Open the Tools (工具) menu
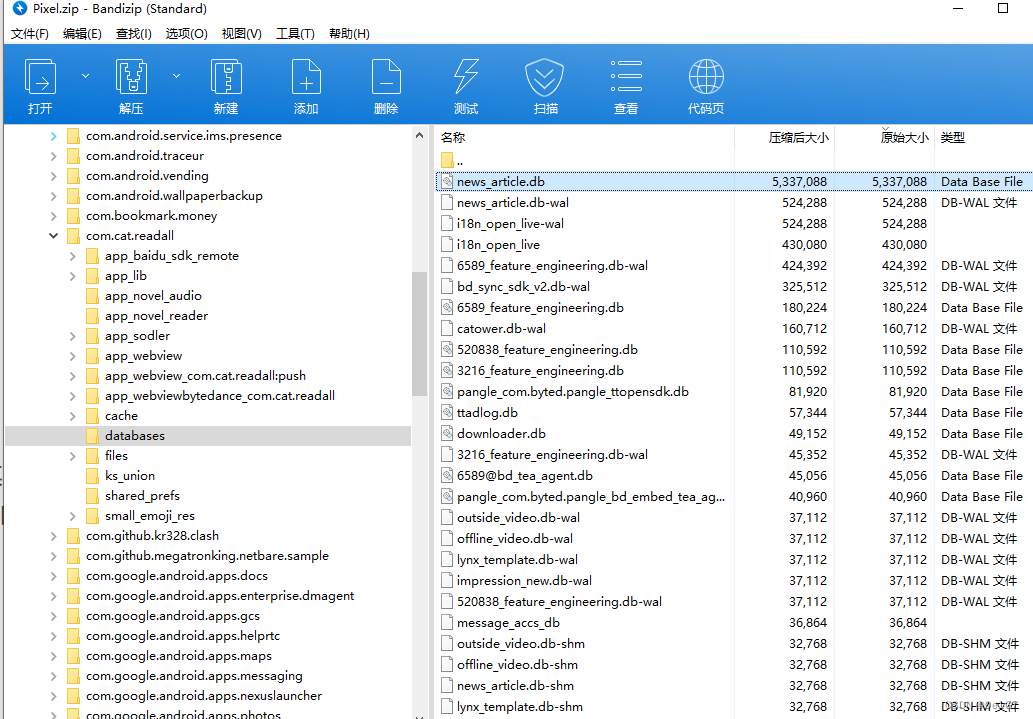Screen dimensions: 1033x719 coord(295,34)
